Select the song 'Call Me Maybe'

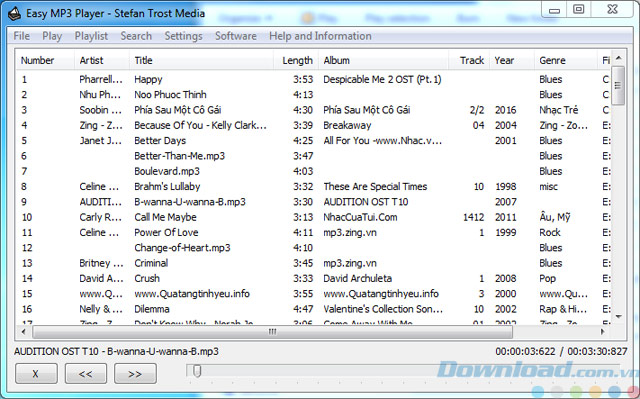click(165, 217)
